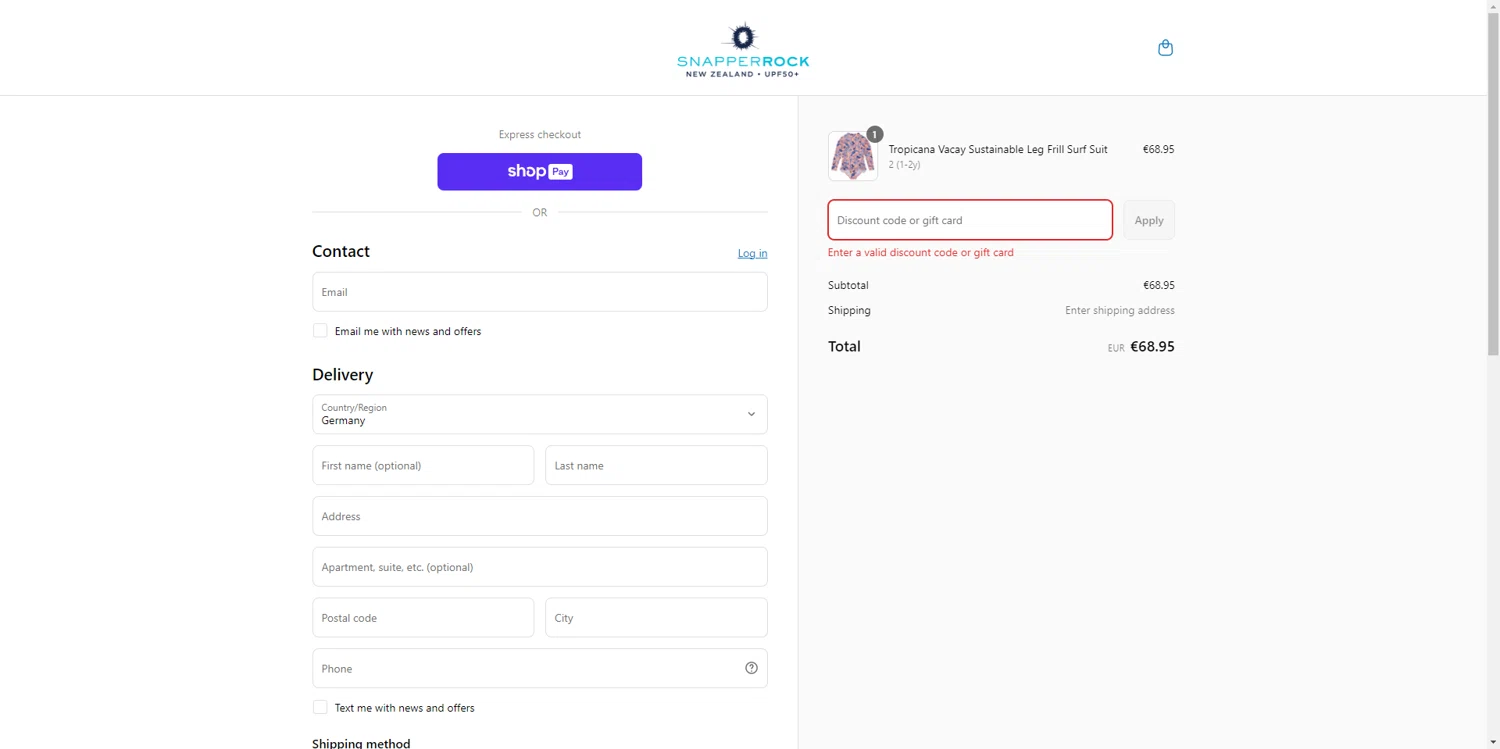Viewport: 1500px width, 749px height.
Task: Click the Log in link
Action: click(752, 253)
